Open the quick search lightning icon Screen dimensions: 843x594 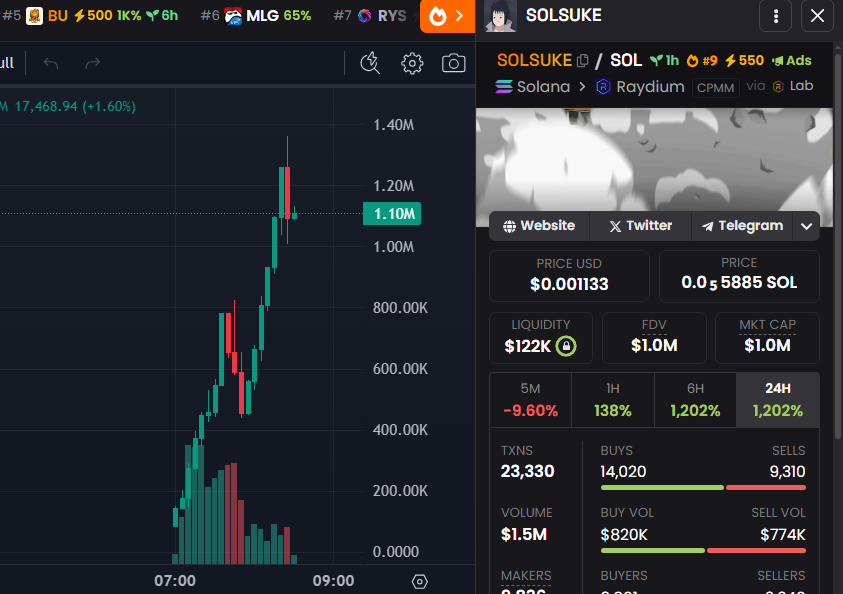pos(370,63)
